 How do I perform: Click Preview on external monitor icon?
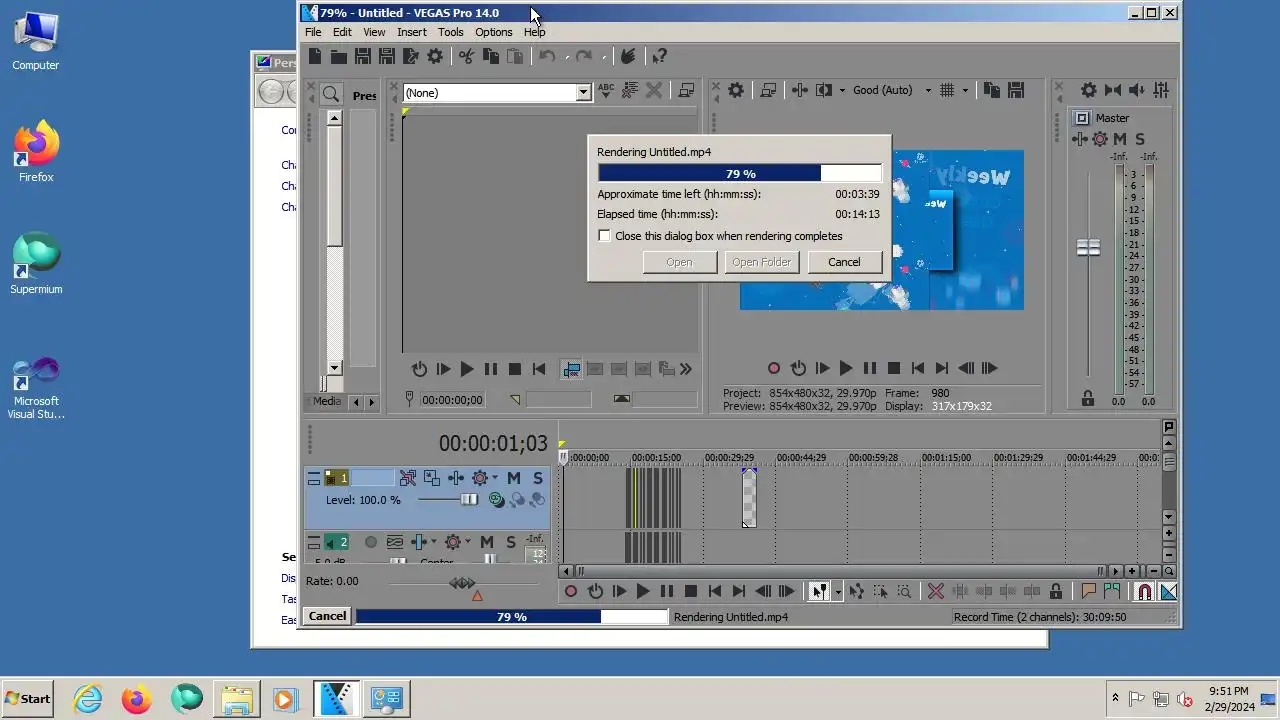click(x=768, y=90)
